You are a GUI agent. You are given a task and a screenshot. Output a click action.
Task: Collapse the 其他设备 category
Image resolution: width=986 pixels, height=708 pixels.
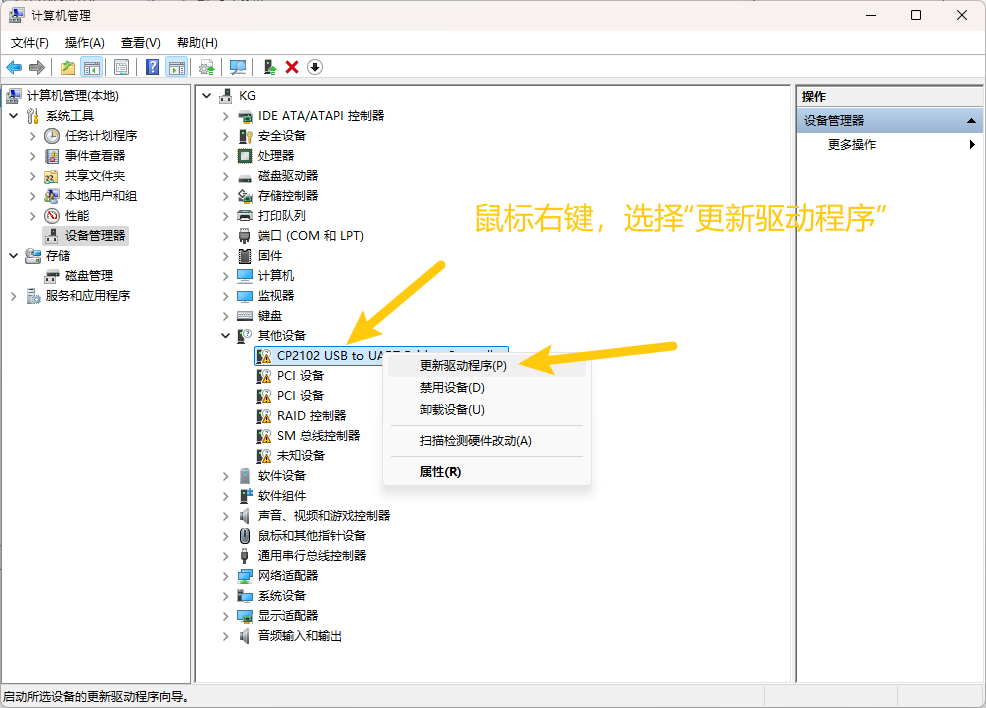[226, 336]
